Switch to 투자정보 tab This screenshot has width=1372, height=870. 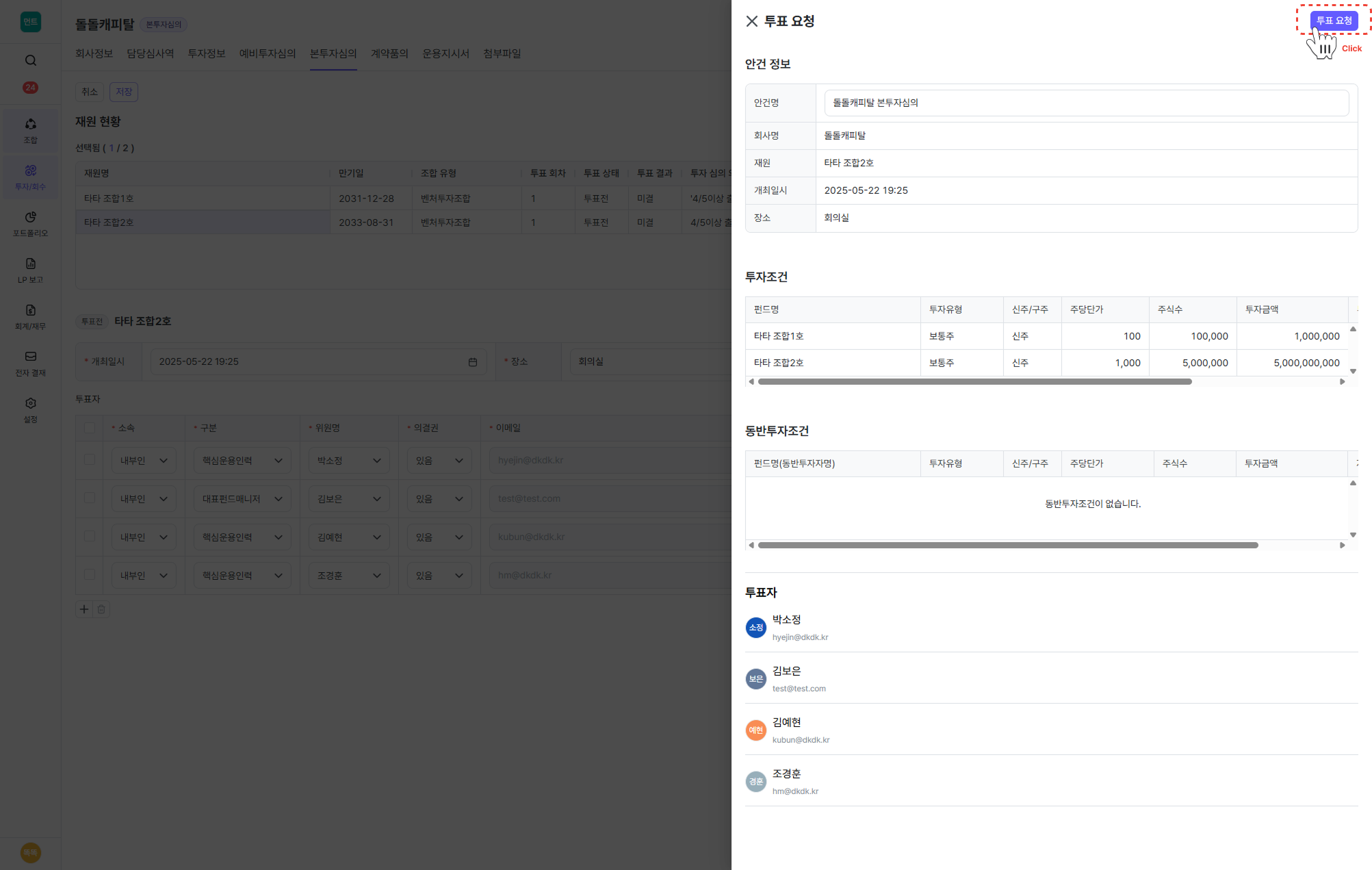(x=206, y=53)
